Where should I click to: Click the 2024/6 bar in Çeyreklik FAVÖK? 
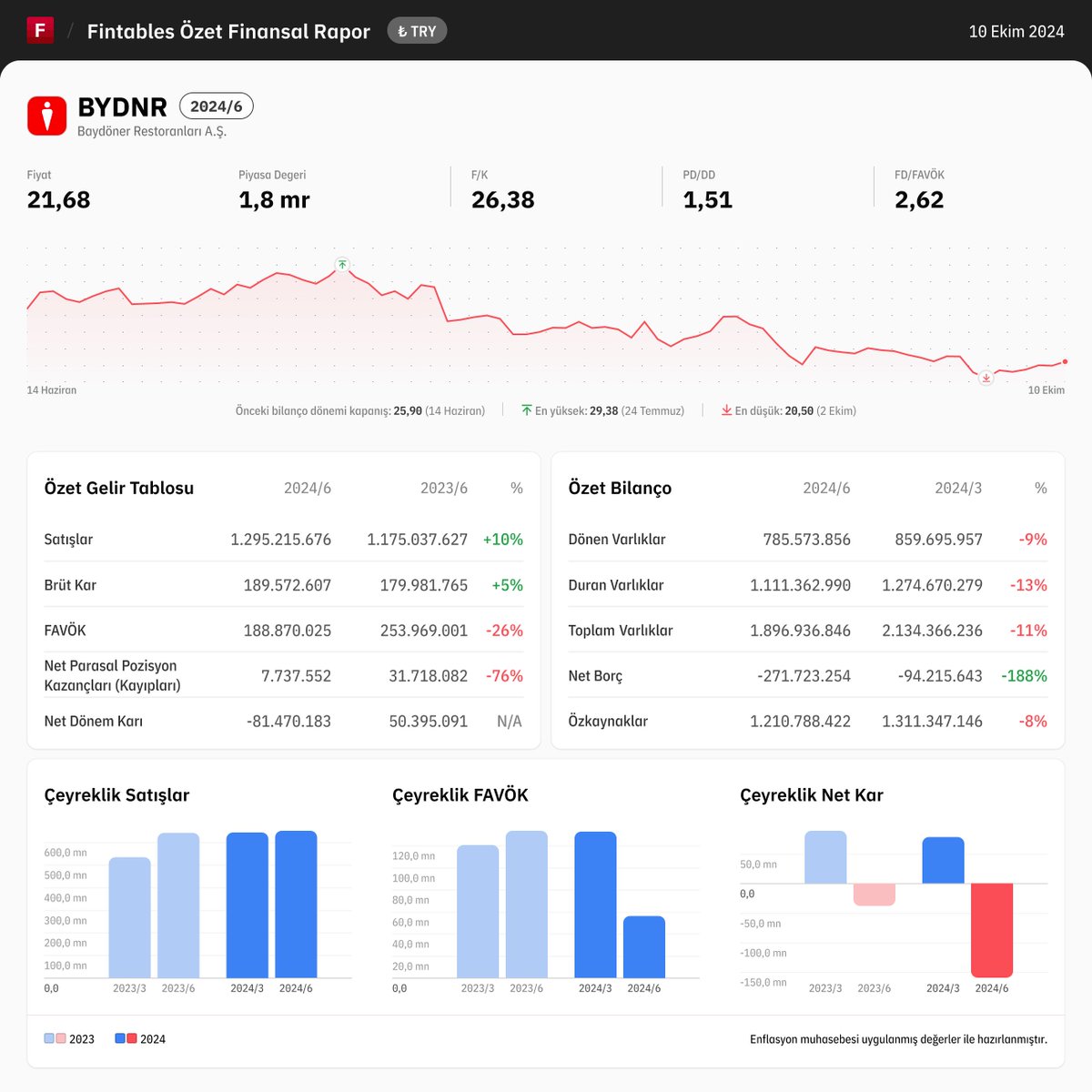644,947
